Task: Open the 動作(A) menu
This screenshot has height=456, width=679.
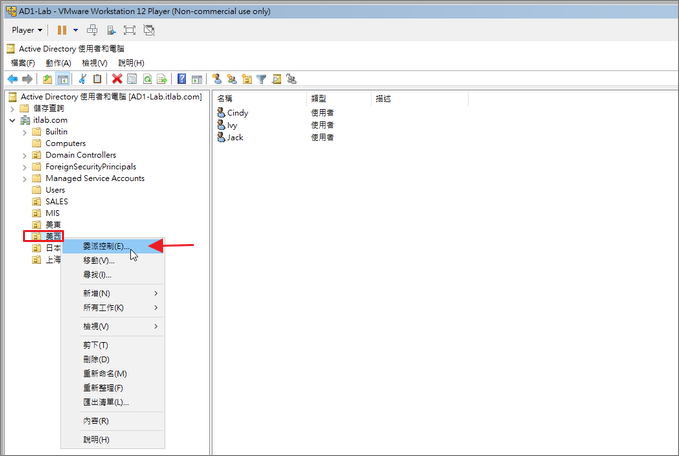Action: [x=58, y=63]
